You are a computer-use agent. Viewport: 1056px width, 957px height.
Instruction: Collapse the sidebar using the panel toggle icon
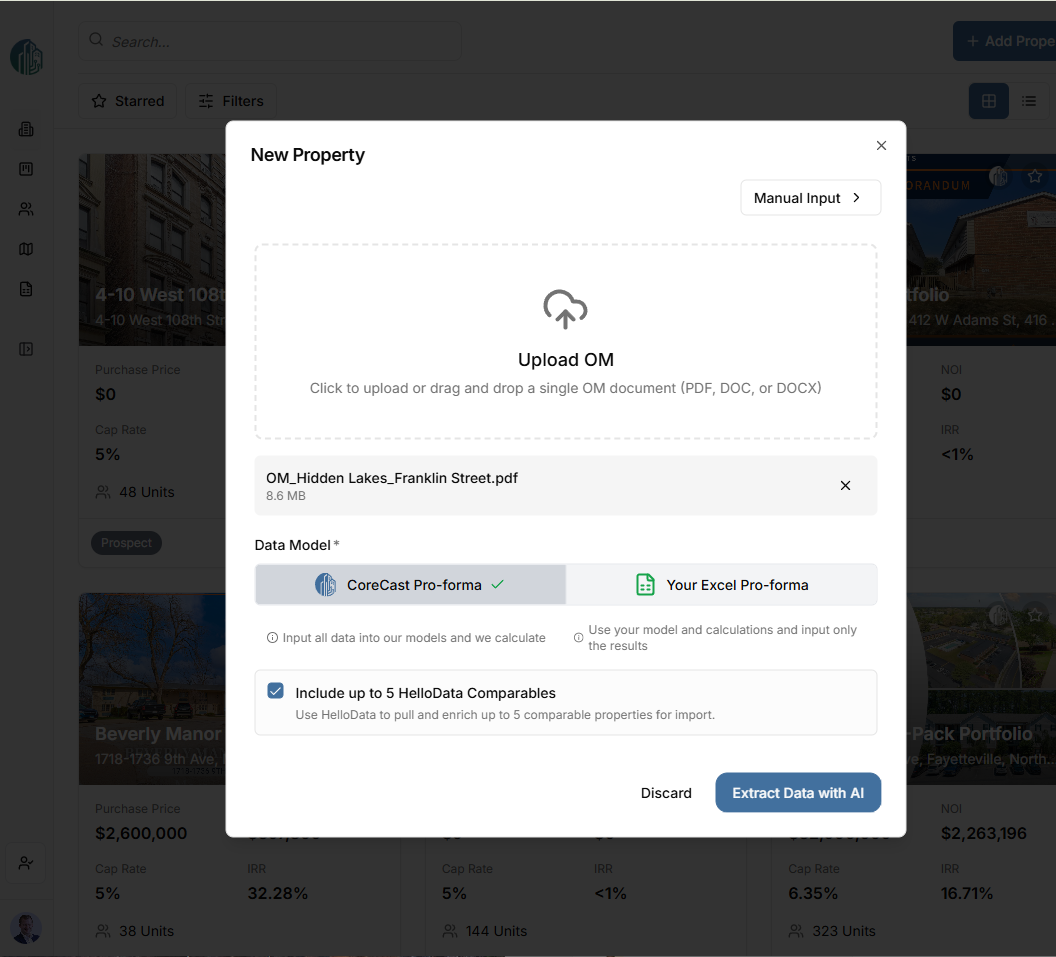click(27, 348)
